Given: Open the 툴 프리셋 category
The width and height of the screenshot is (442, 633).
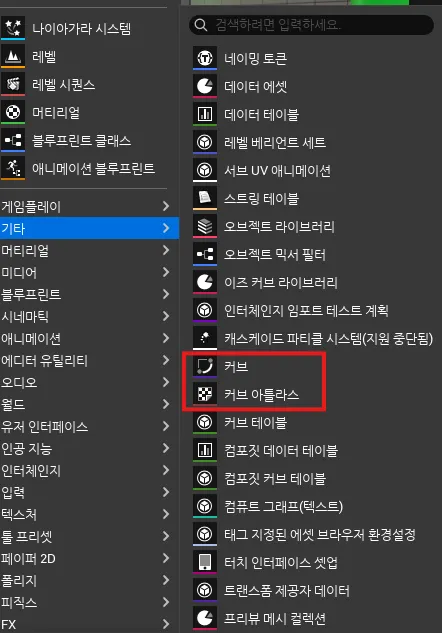Looking at the screenshot, I should click(x=89, y=536).
